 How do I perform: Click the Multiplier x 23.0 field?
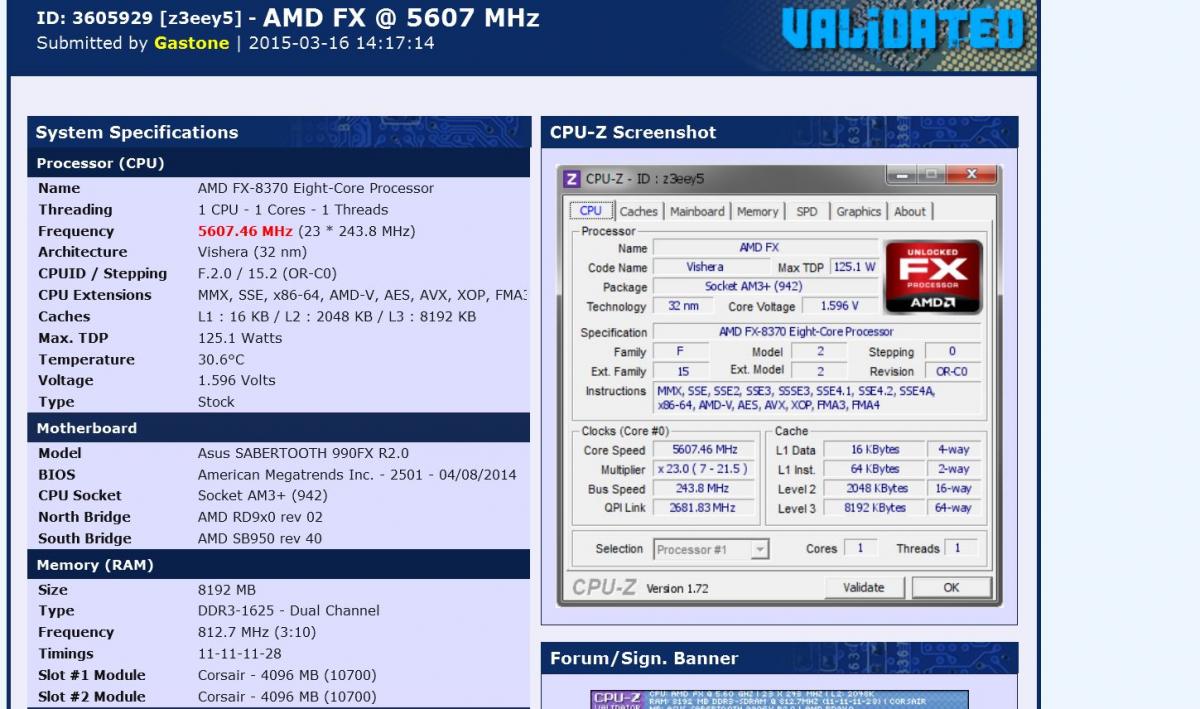click(x=704, y=469)
